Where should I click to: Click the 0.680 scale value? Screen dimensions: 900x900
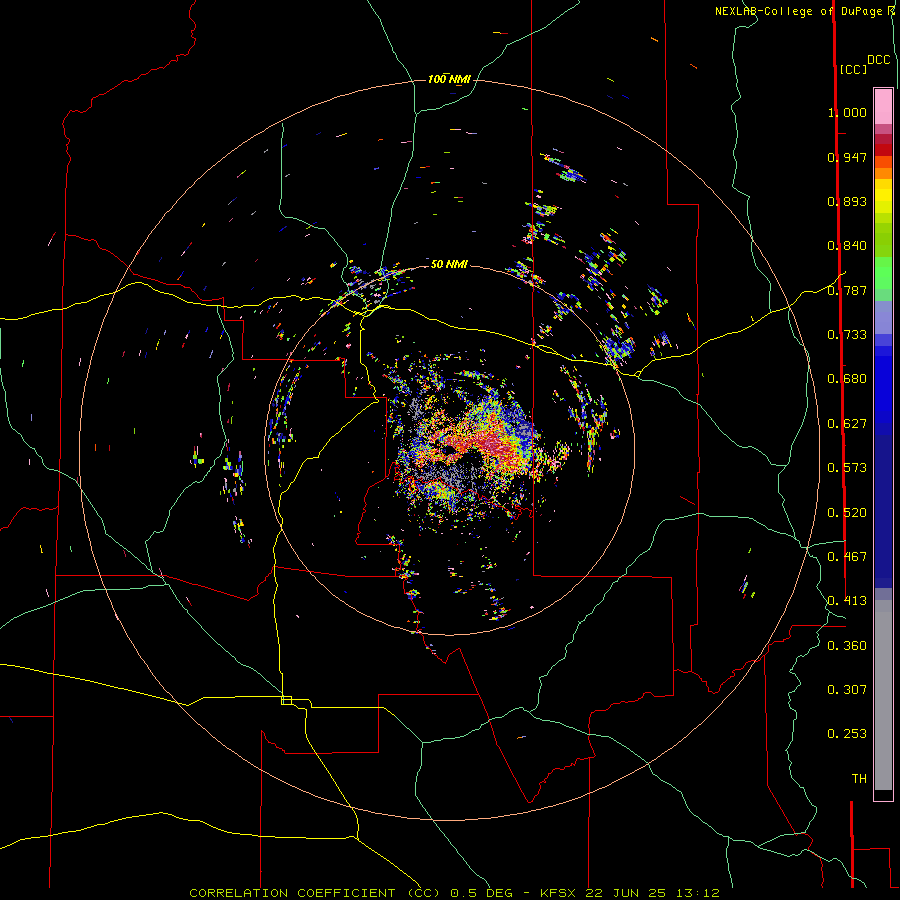[x=847, y=379]
